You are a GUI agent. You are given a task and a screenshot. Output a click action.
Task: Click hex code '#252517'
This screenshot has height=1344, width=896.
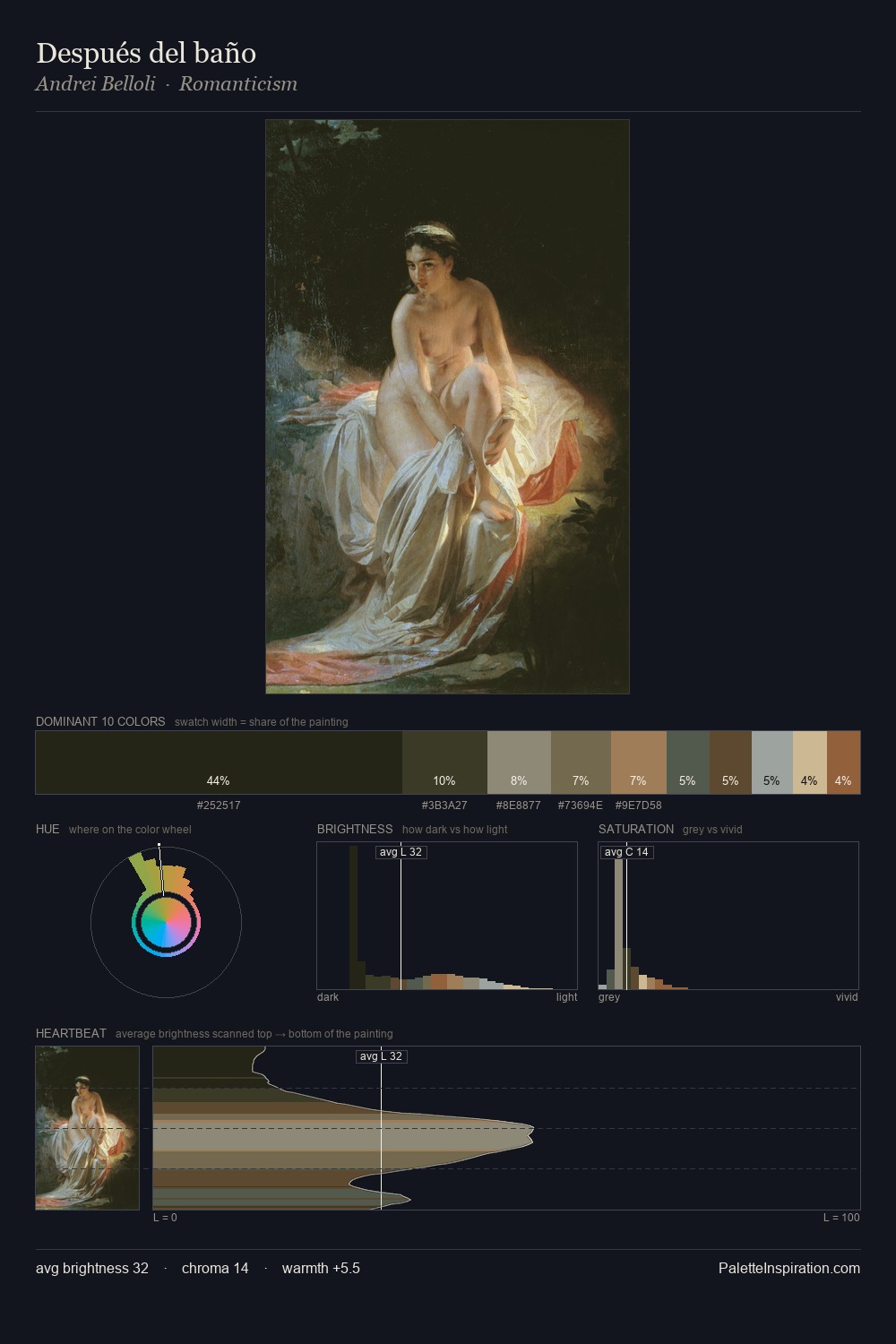[219, 806]
